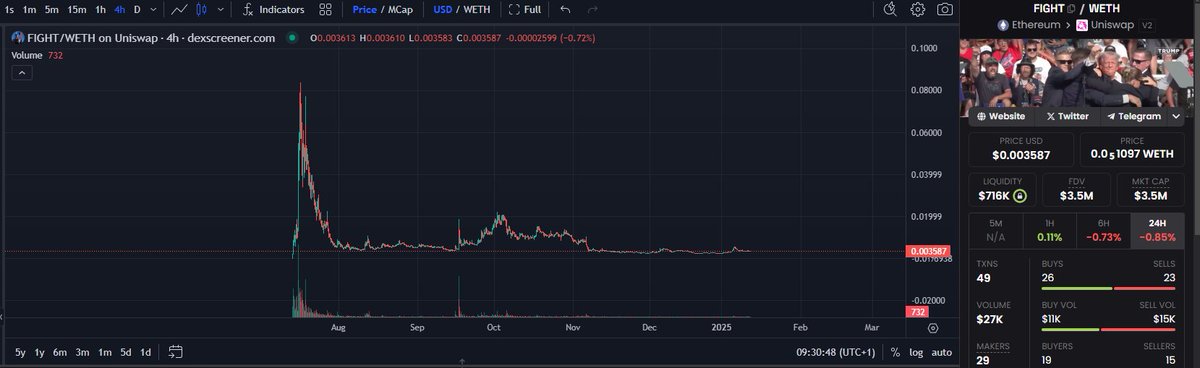Click the Volume 732 indicator label
The width and height of the screenshot is (1200, 368).
[37, 55]
